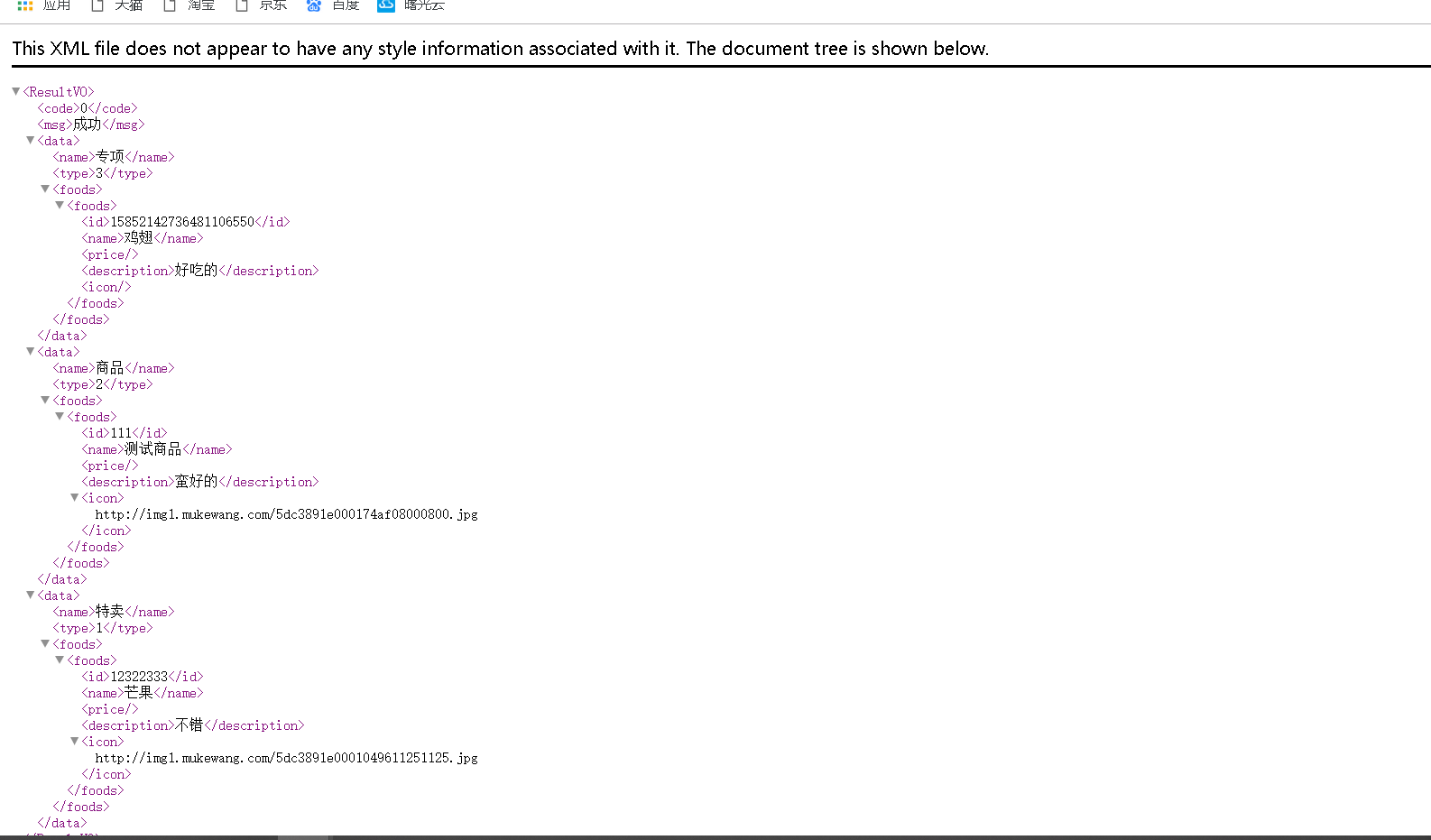Click the description reading 好吃的
This screenshot has width=1431, height=840.
(200, 271)
